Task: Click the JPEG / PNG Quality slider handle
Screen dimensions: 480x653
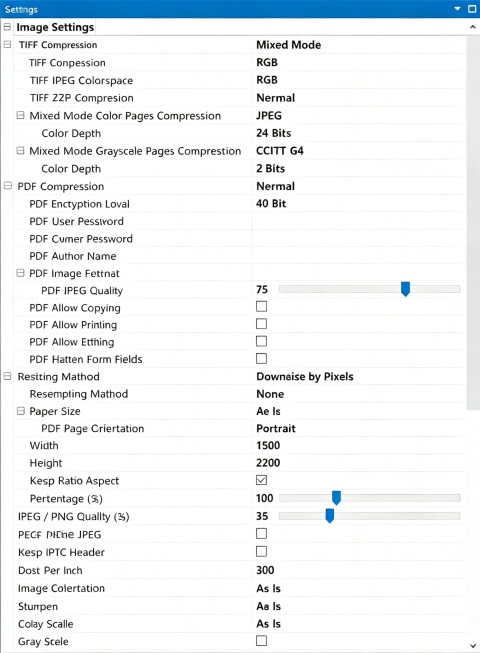Action: click(x=330, y=516)
